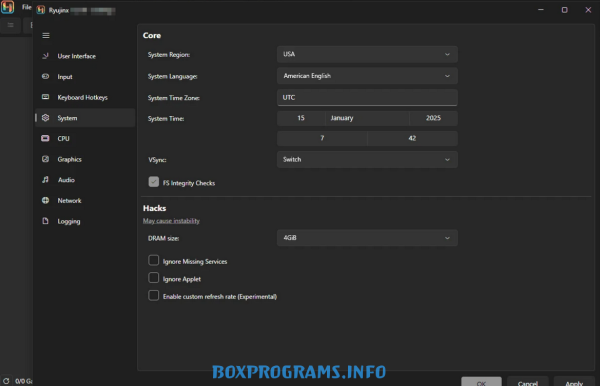
Task: Click the User Interface sidebar icon
Action: (x=46, y=56)
